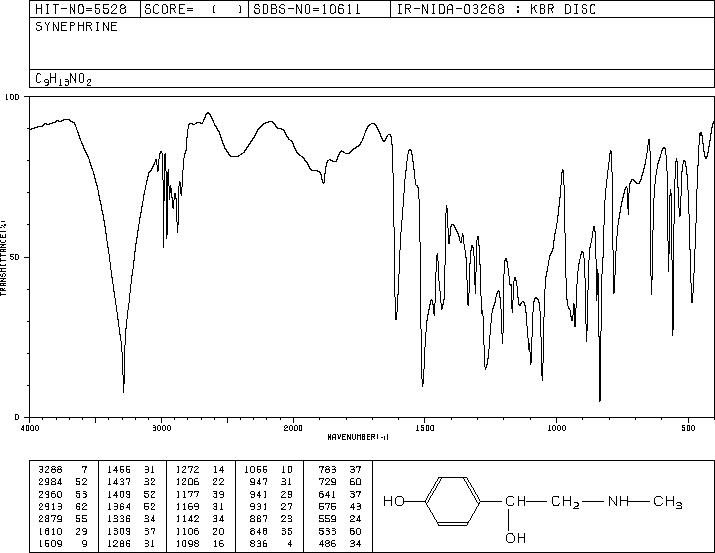Click the CH3 group in the structure
The image size is (715, 553).
point(668,502)
